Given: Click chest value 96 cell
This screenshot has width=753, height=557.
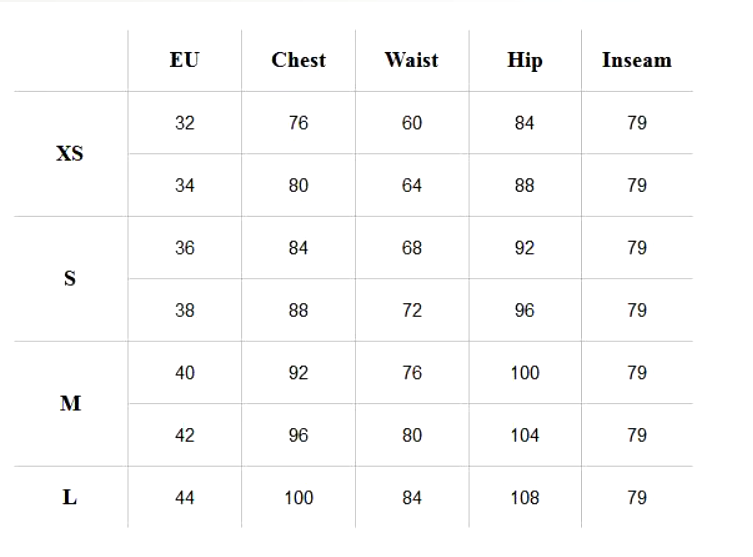Looking at the screenshot, I should pos(298,435).
